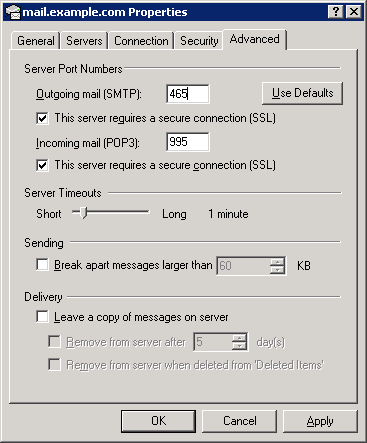
Task: Click days spinner up arrow
Action: click(239, 338)
